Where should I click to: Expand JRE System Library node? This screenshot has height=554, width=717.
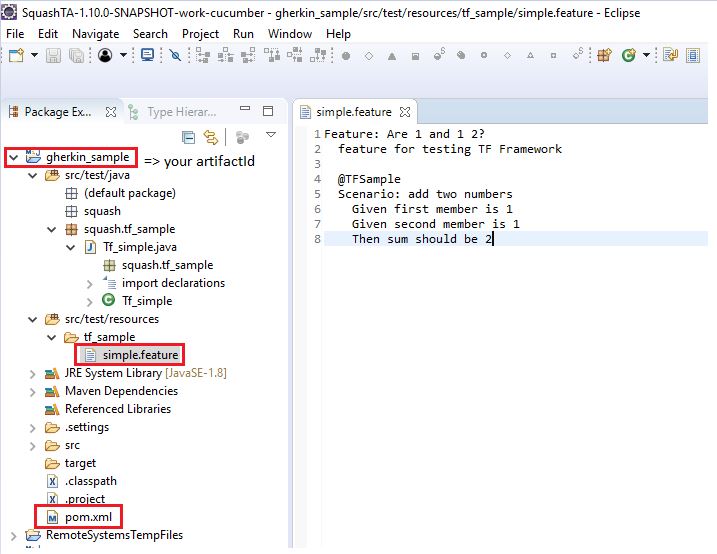coord(32,374)
